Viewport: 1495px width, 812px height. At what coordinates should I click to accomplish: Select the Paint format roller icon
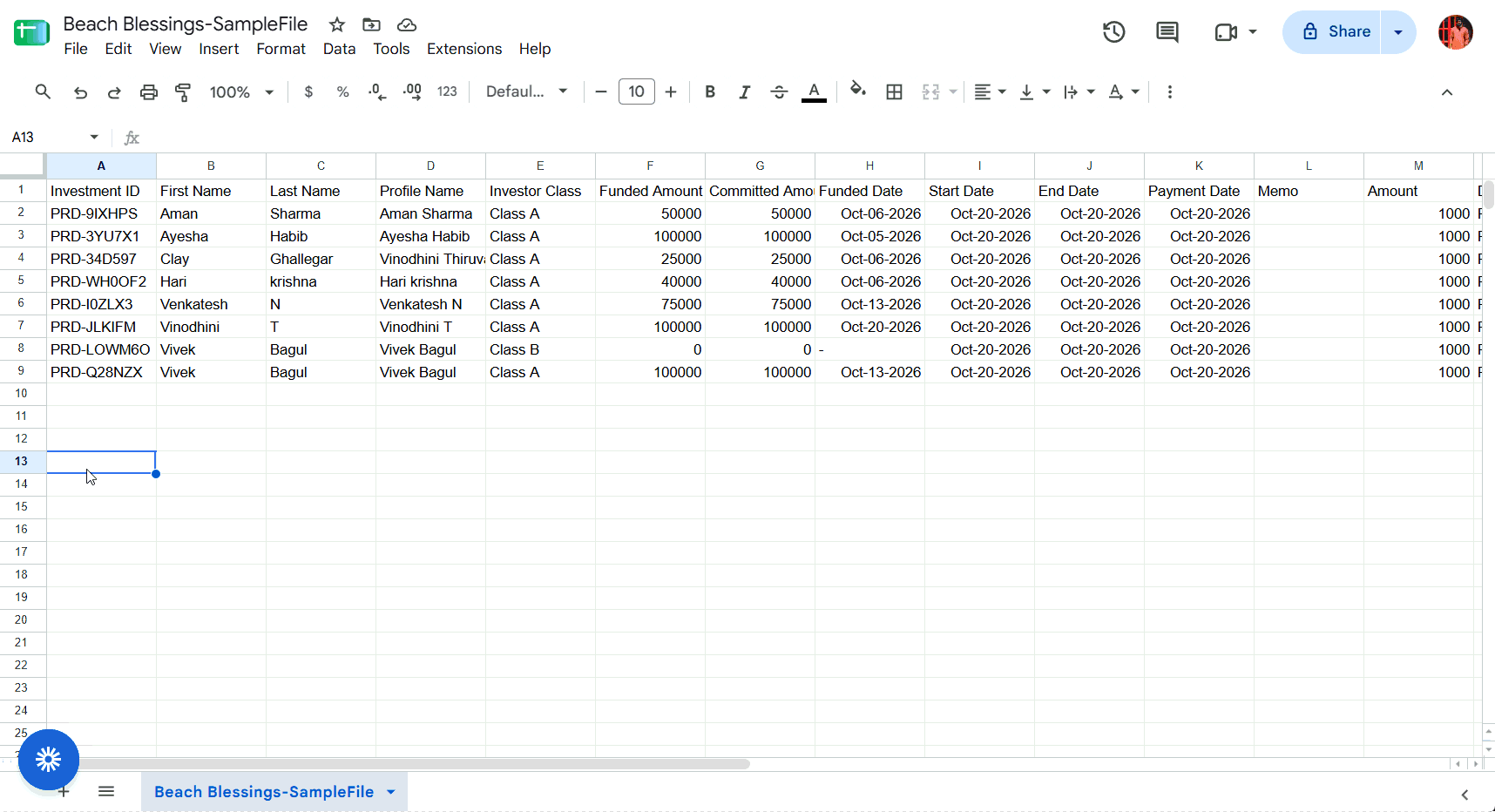[183, 91]
